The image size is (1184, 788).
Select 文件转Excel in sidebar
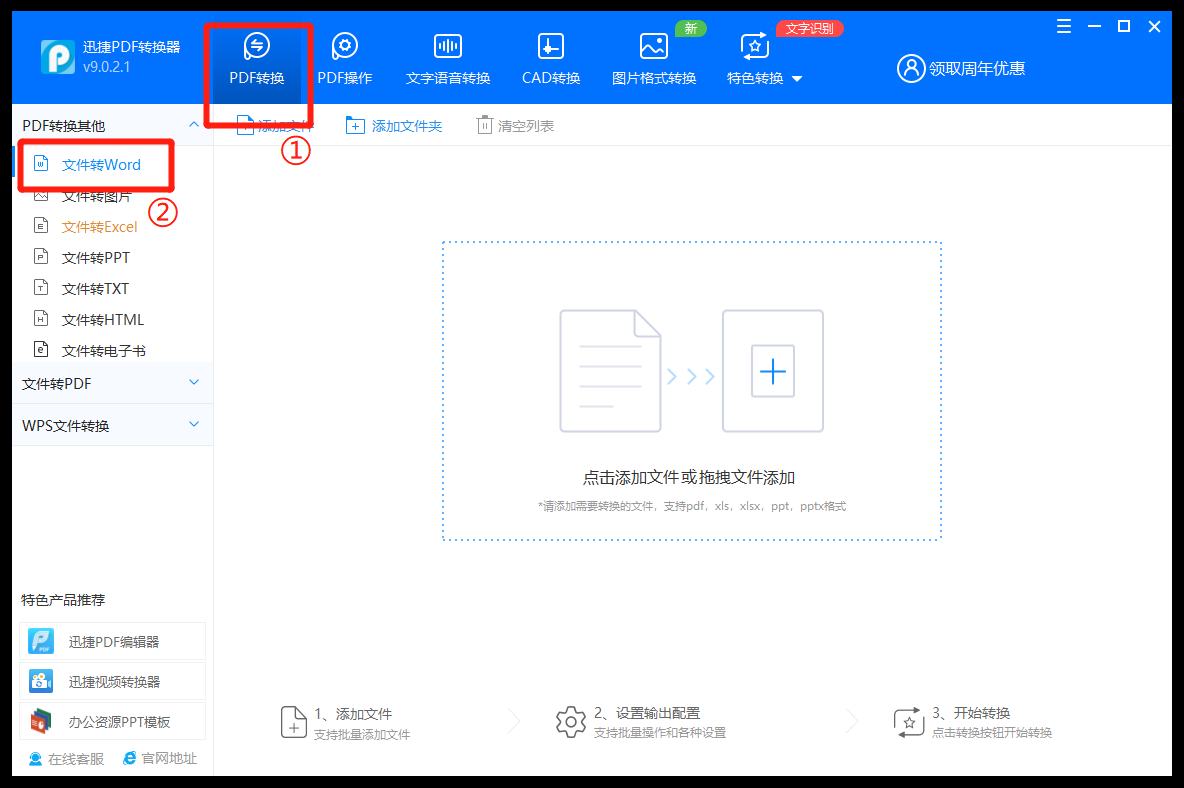pyautogui.click(x=100, y=226)
